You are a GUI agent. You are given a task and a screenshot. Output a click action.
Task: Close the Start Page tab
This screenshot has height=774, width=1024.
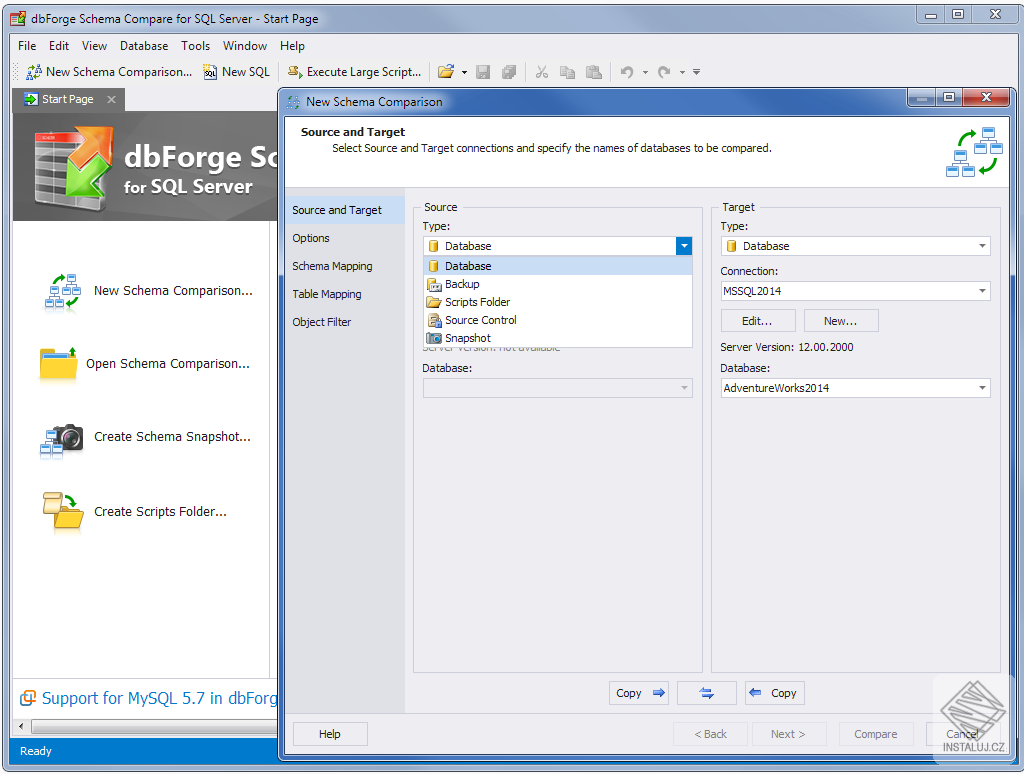click(x=112, y=99)
